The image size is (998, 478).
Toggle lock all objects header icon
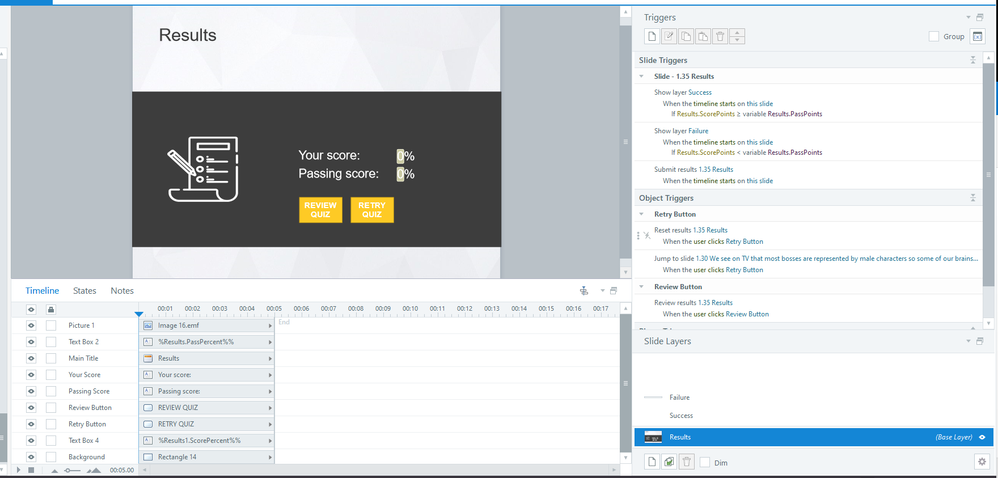[x=51, y=309]
